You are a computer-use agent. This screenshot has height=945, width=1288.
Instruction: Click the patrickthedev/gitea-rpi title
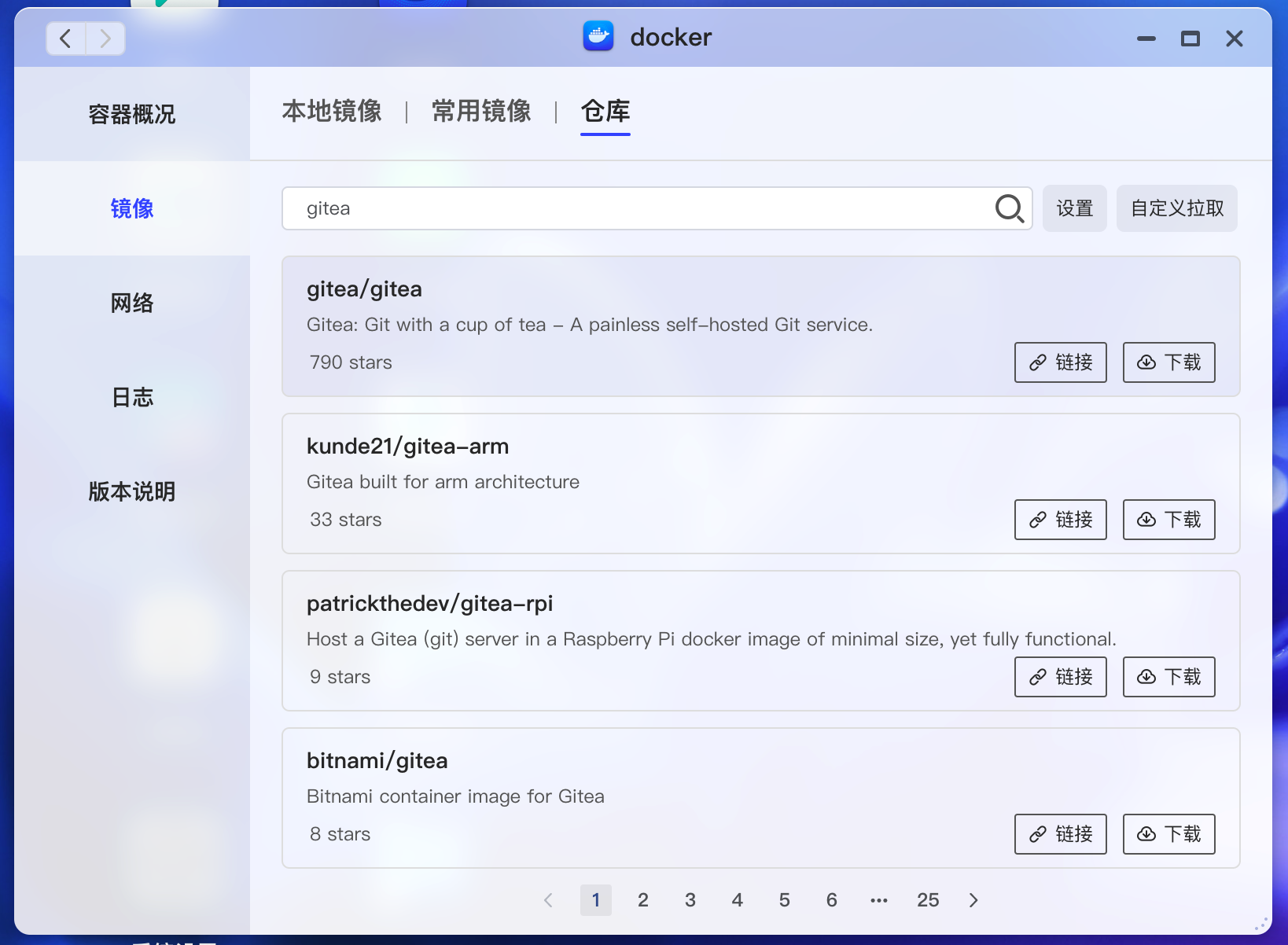pos(429,604)
